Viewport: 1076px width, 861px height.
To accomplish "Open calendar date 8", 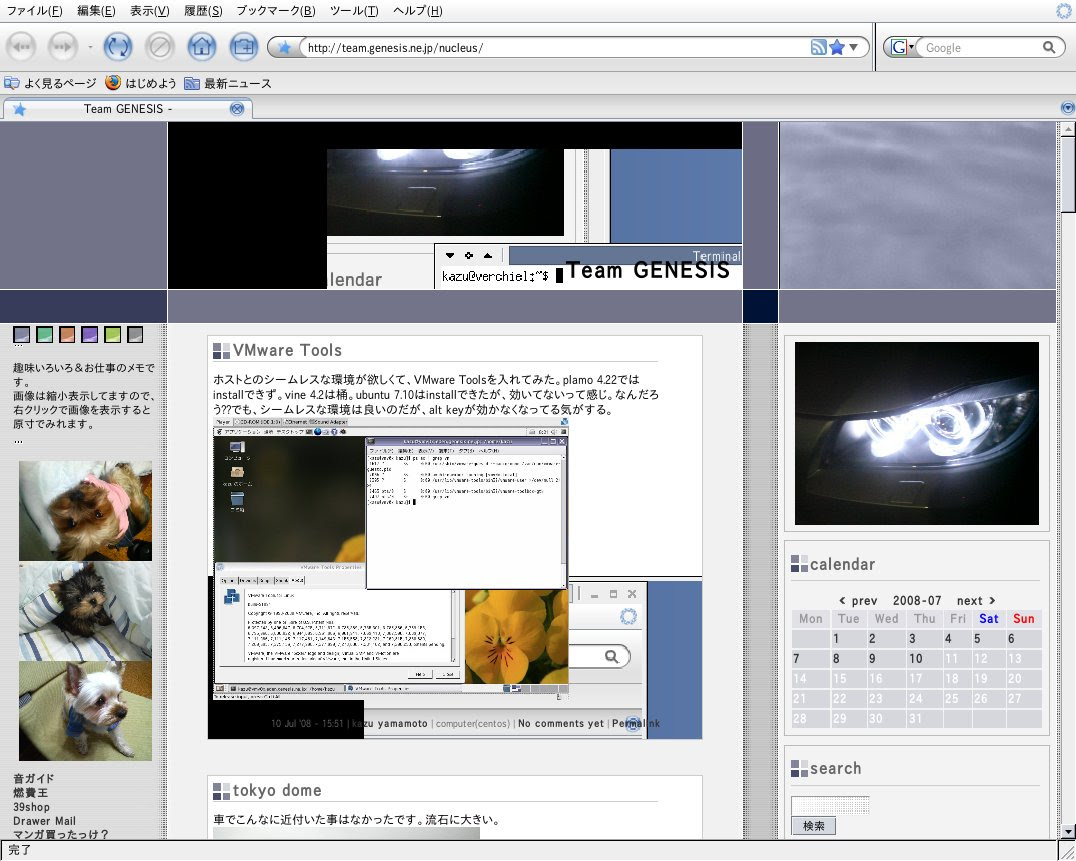I will [x=836, y=659].
